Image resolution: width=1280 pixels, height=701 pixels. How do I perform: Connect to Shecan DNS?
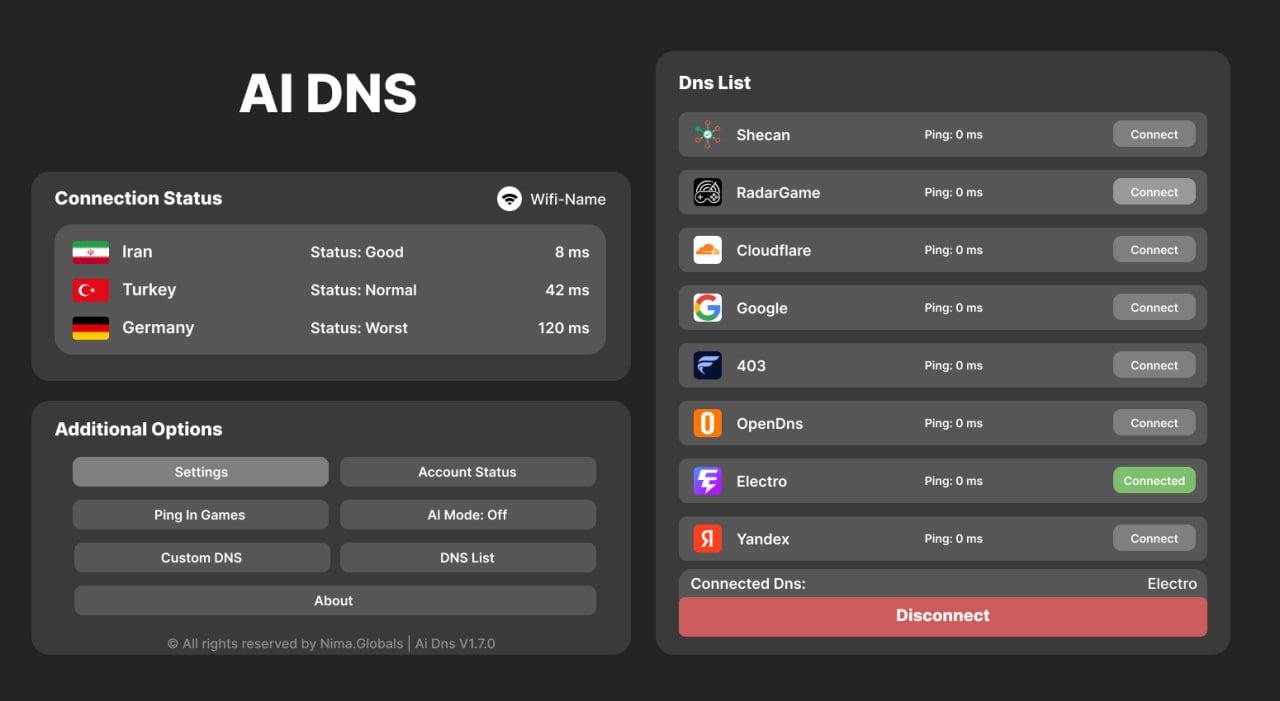pos(1154,134)
